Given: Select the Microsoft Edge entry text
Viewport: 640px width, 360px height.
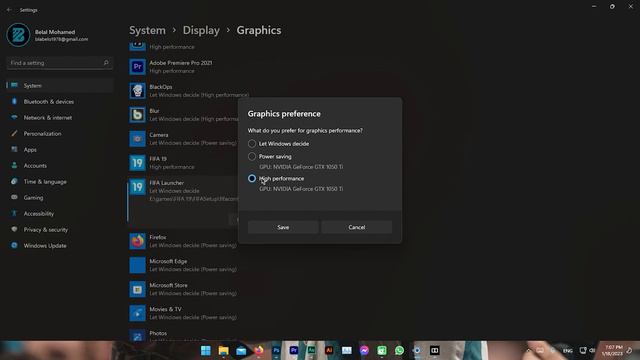Looking at the screenshot, I should 168,261.
